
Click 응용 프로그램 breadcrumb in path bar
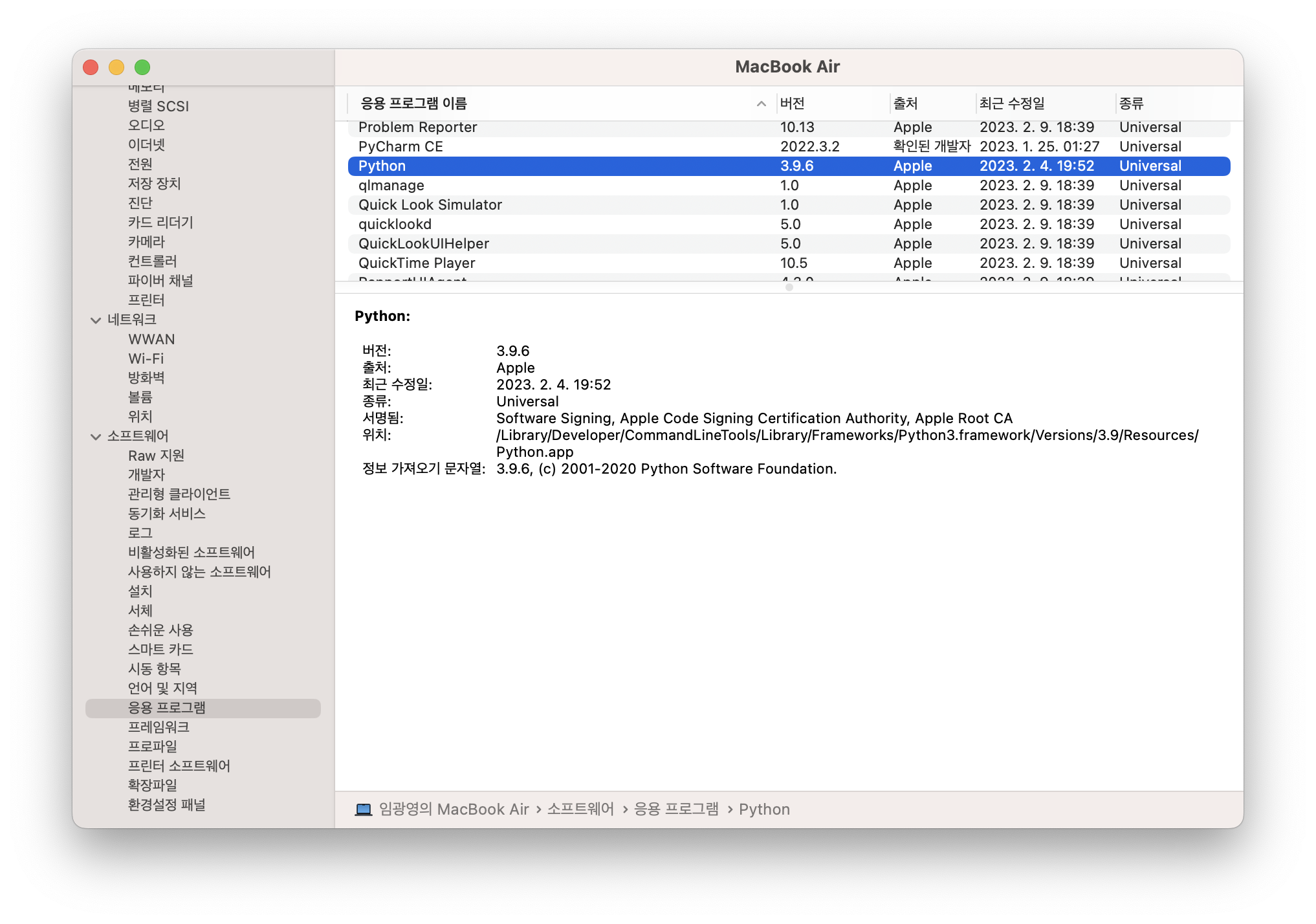(676, 809)
